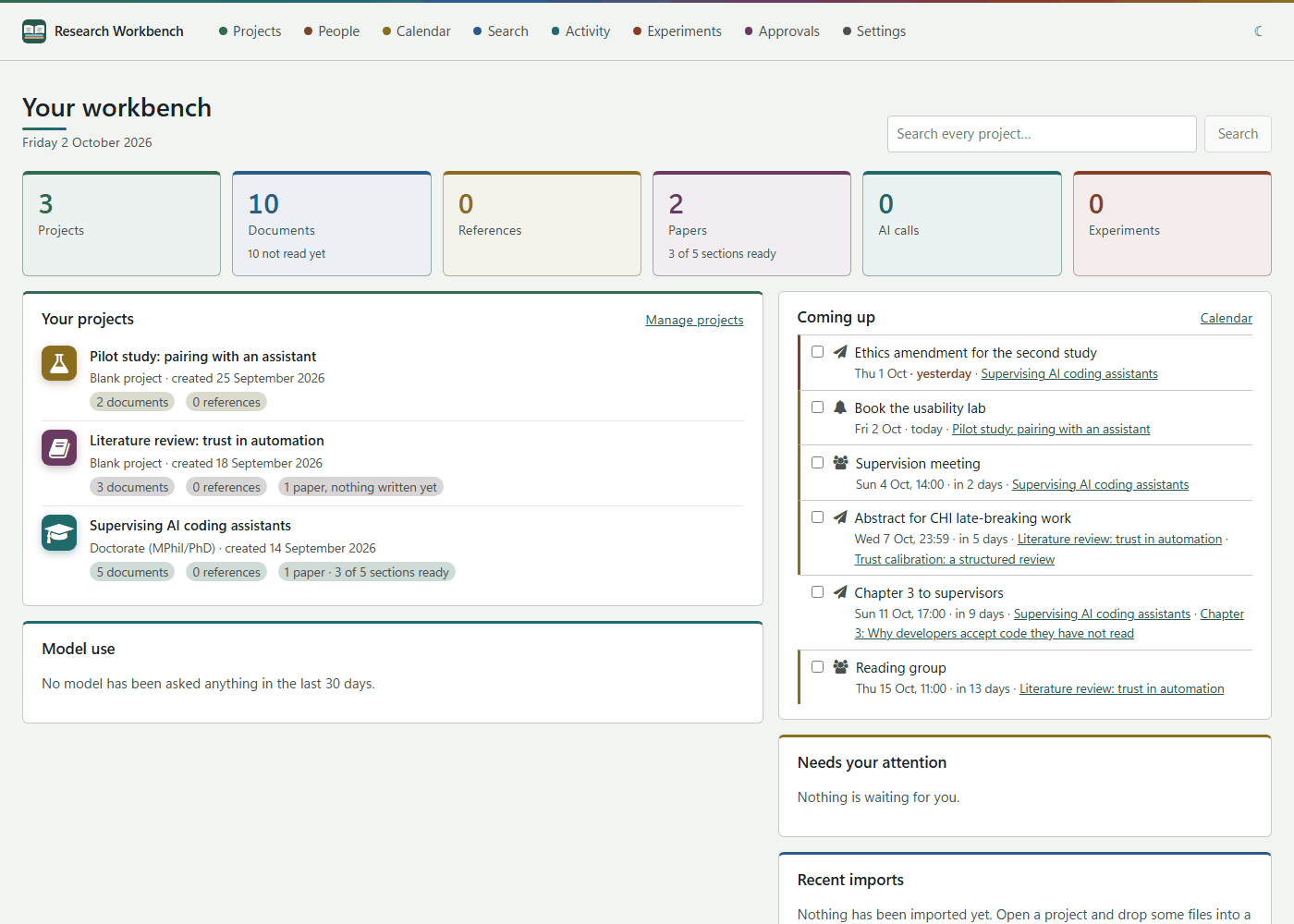Open Trust calibration: a structured review link
The height and width of the screenshot is (924, 1294).
(955, 559)
